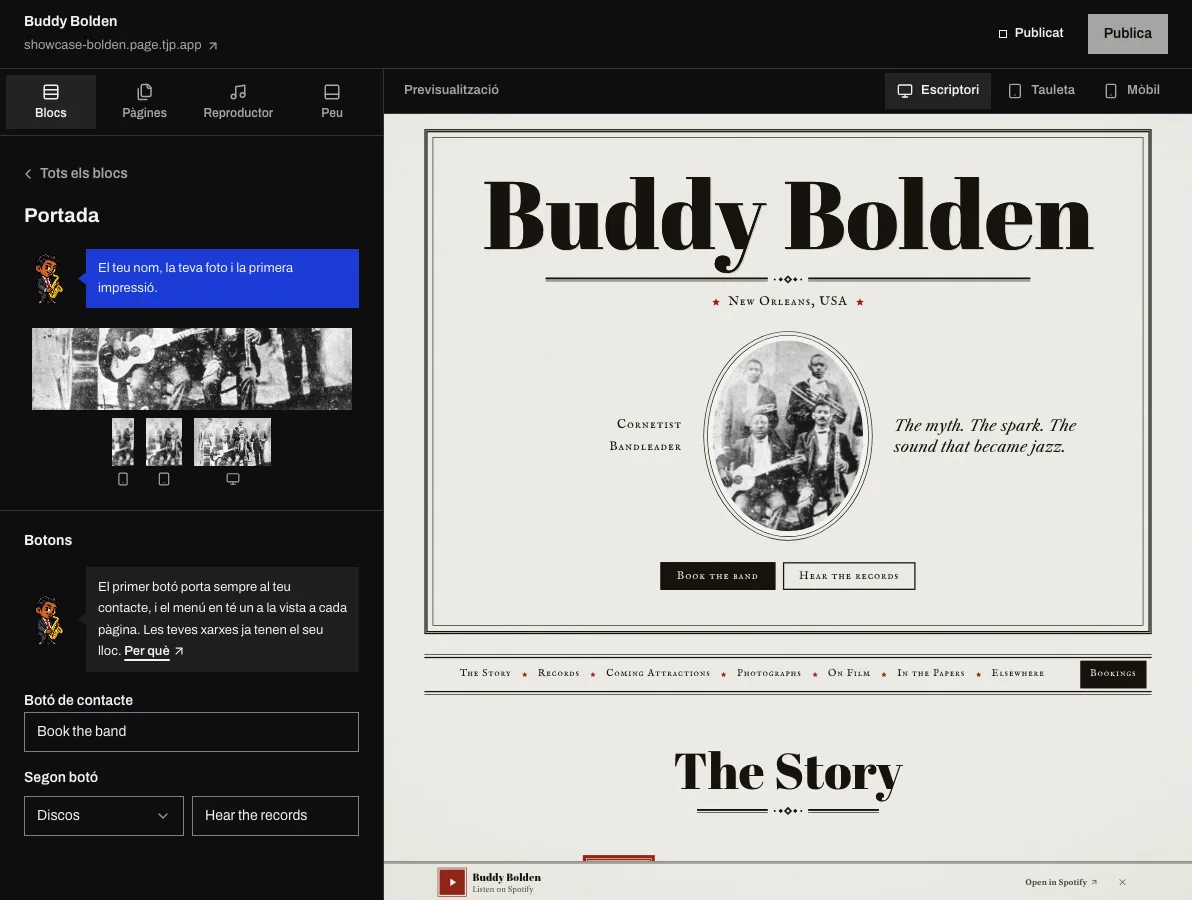1192x900 pixels.
Task: Play the Buddy Bolden Spotify track
Action: coord(452,883)
